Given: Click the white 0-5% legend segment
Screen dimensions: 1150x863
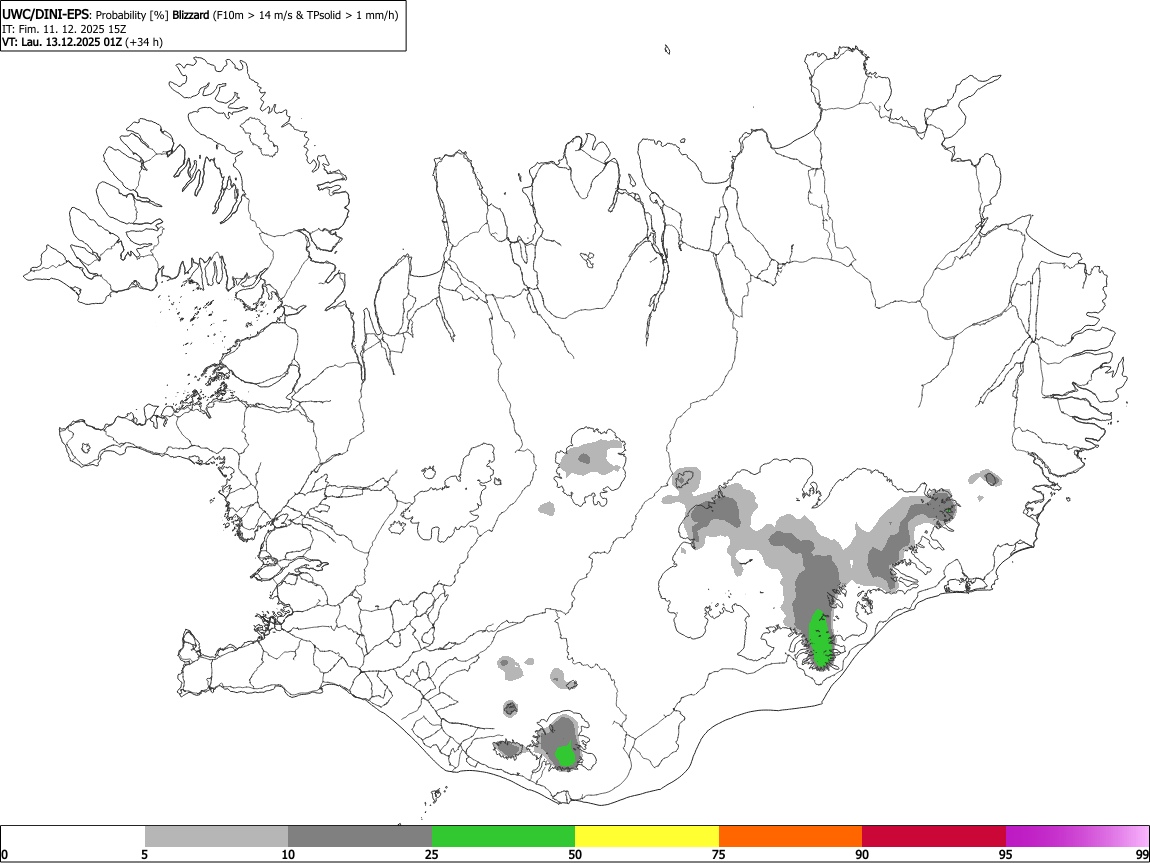Looking at the screenshot, I should point(73,837).
